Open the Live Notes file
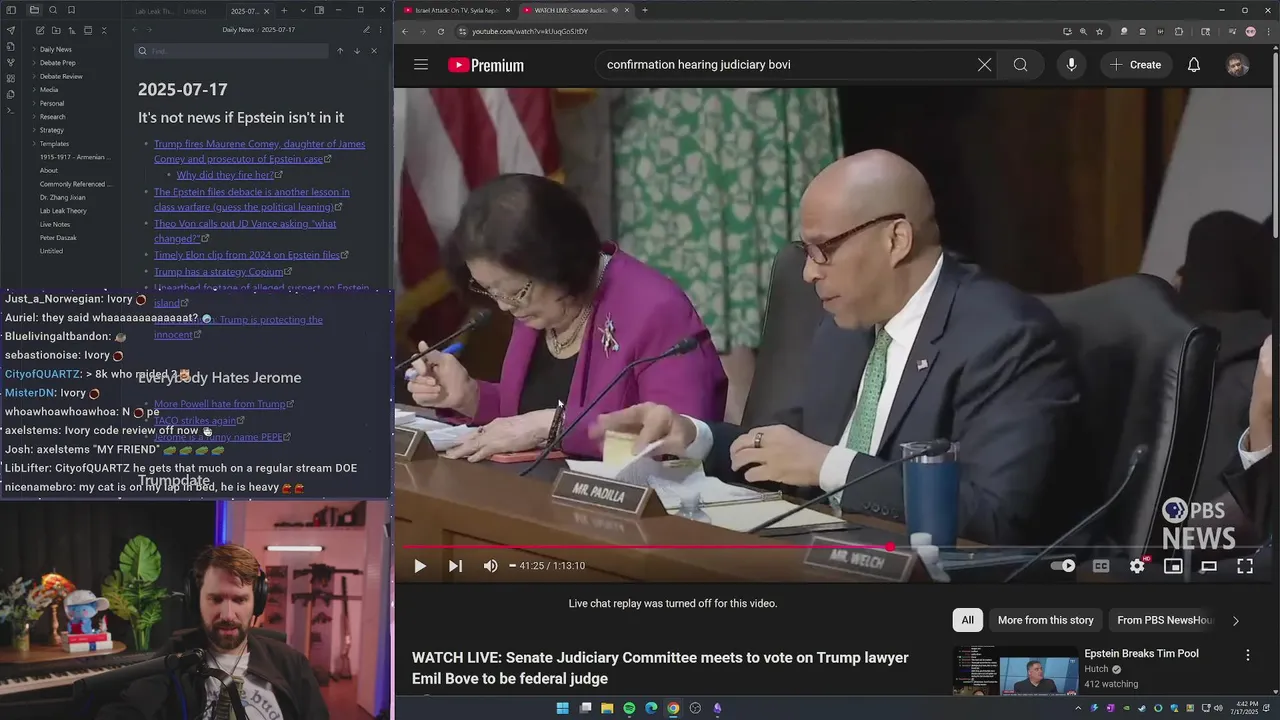The width and height of the screenshot is (1280, 720). point(55,224)
